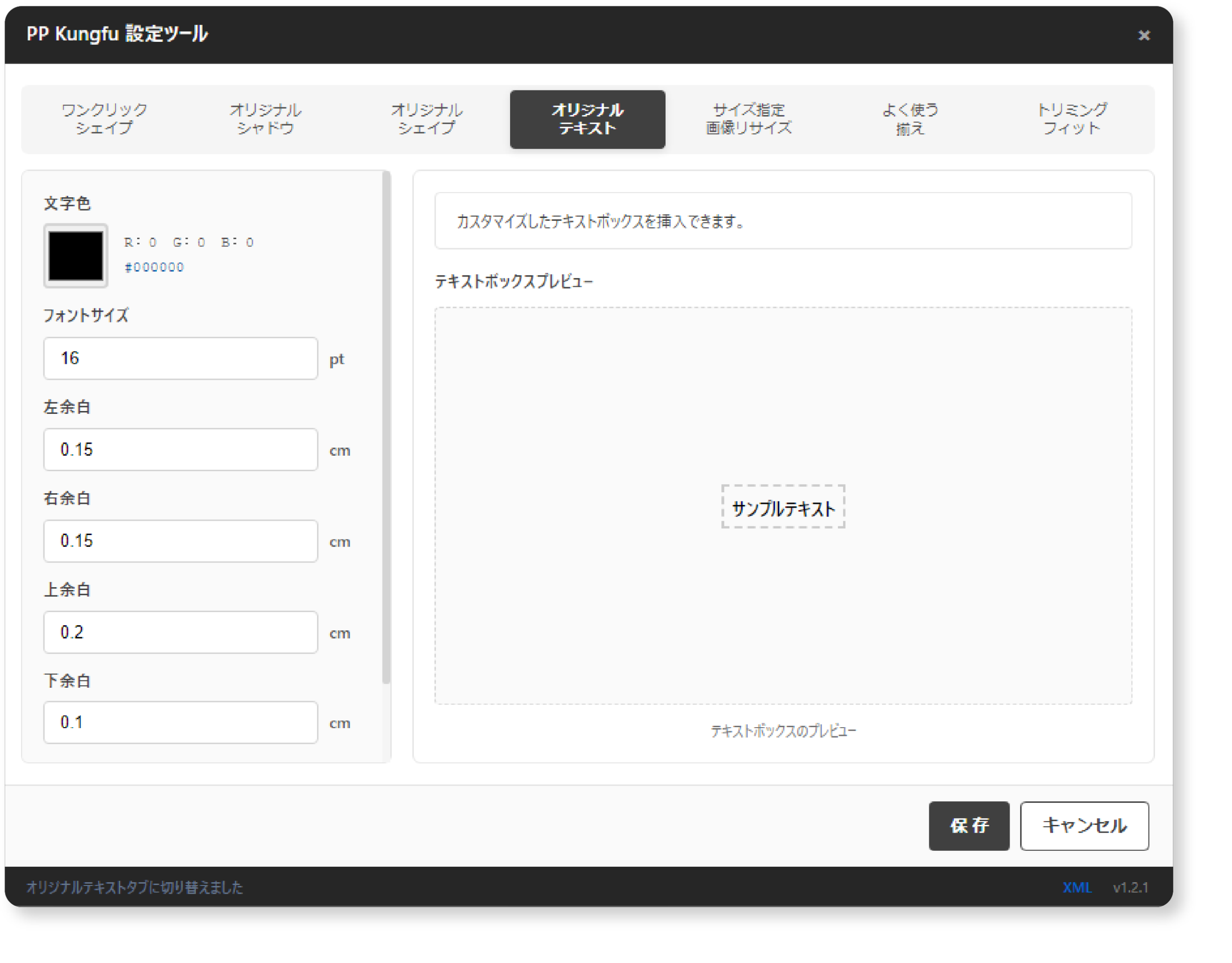Open the よく使う揃え tab
1232x963 pixels.
(x=910, y=119)
